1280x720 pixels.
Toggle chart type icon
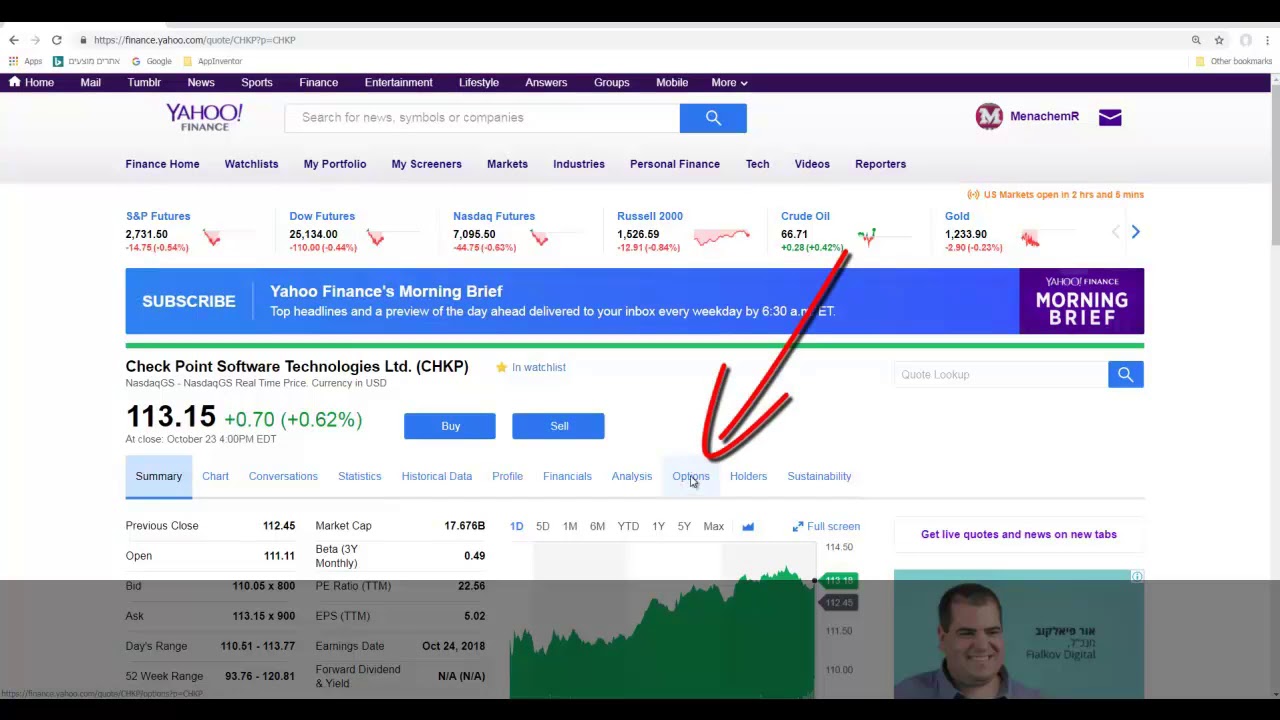(748, 526)
